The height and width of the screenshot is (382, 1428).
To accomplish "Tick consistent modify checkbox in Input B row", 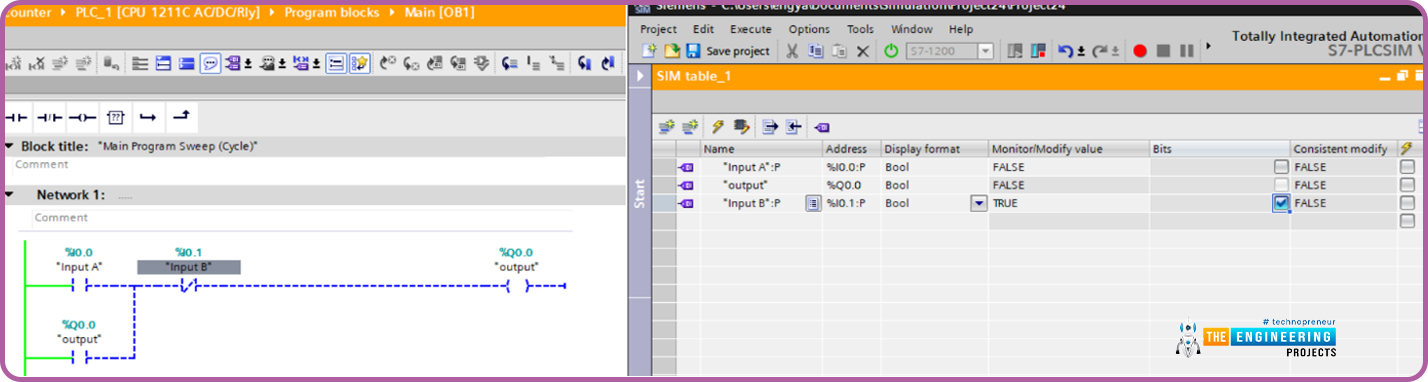I will (x=1407, y=203).
